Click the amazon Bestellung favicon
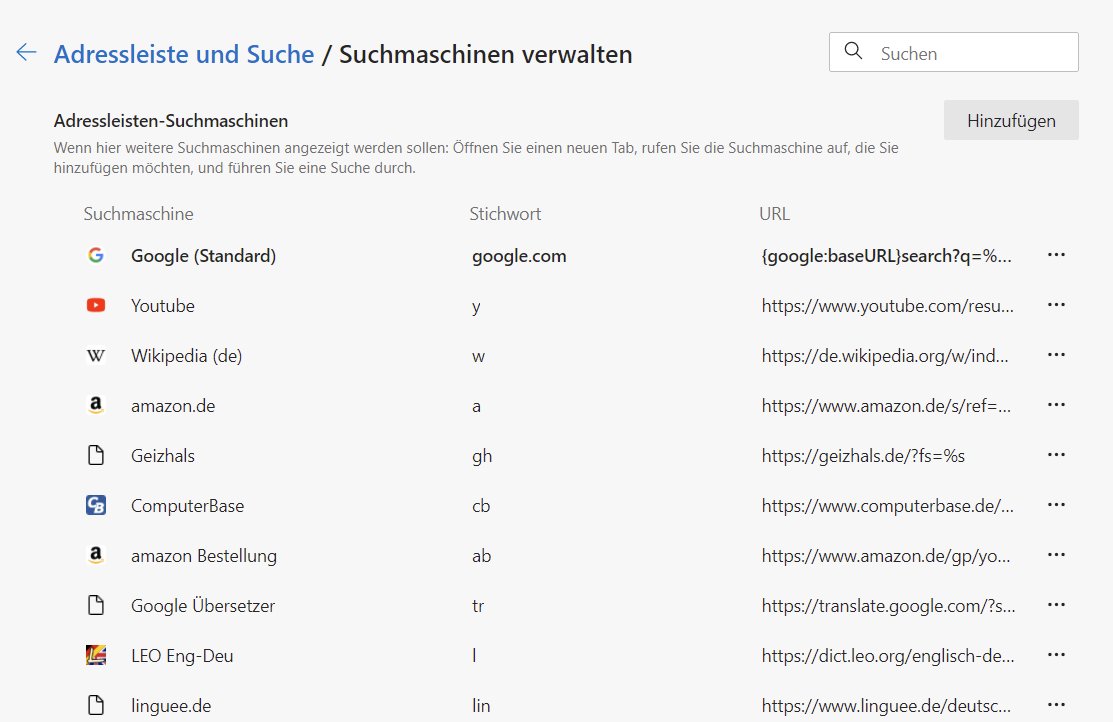This screenshot has width=1113, height=722. pos(96,555)
